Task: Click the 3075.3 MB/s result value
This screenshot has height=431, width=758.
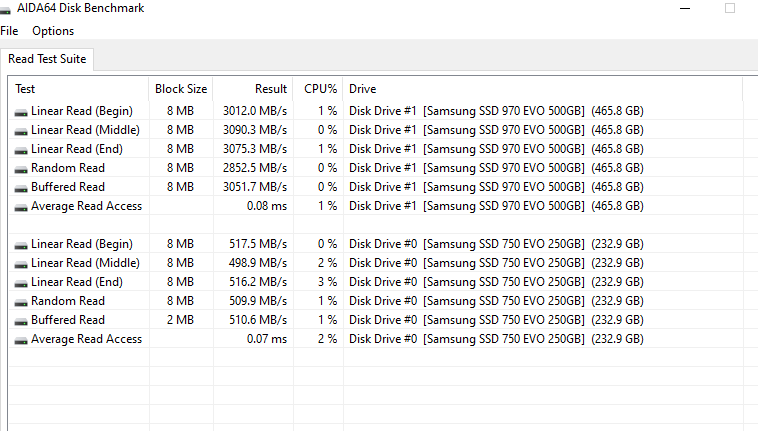Action: (255, 149)
